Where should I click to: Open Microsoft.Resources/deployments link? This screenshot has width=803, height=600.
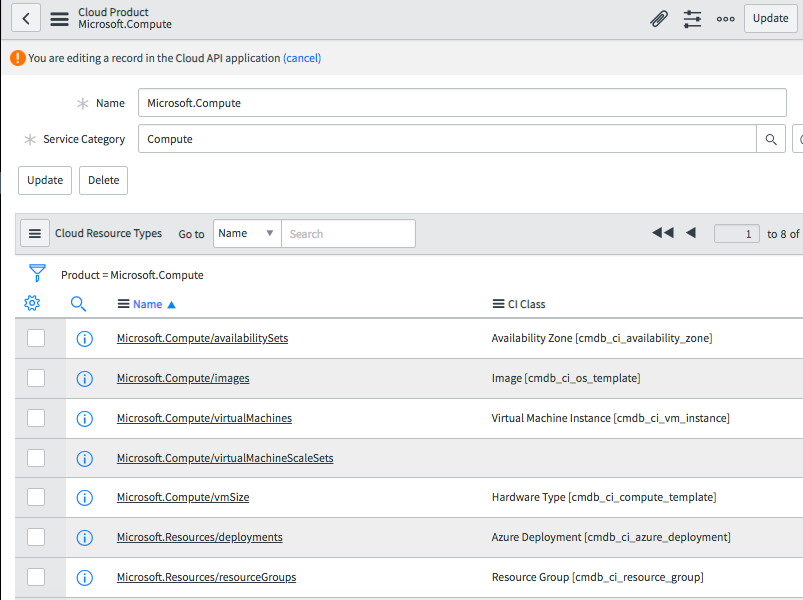click(200, 537)
